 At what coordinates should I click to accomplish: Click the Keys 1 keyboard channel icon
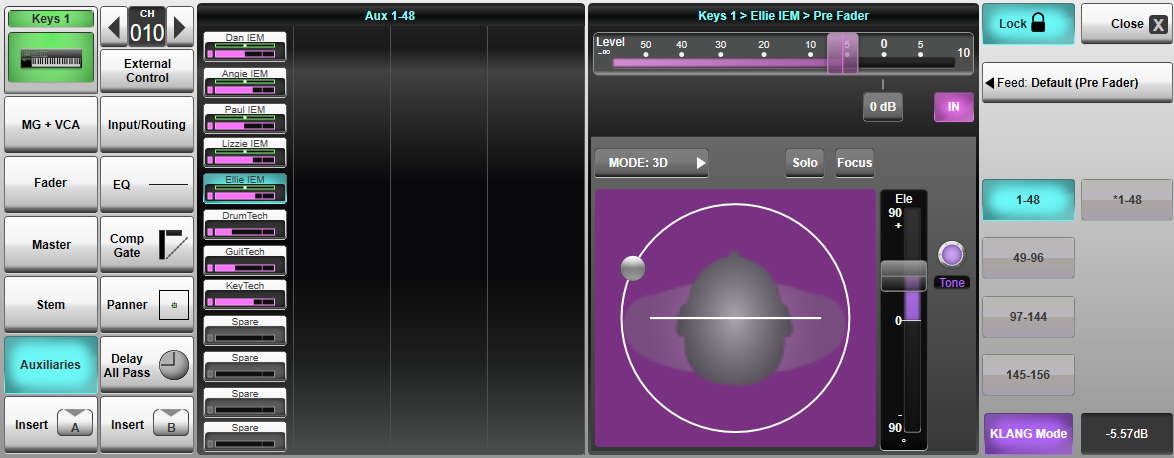(50, 56)
